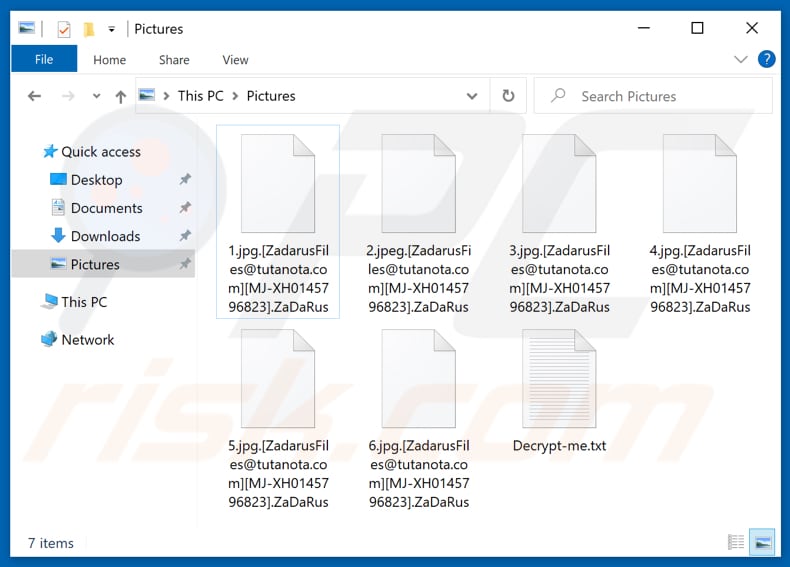Switch to Large icons view in status bar
Viewport: 790px width, 567px height.
(762, 542)
